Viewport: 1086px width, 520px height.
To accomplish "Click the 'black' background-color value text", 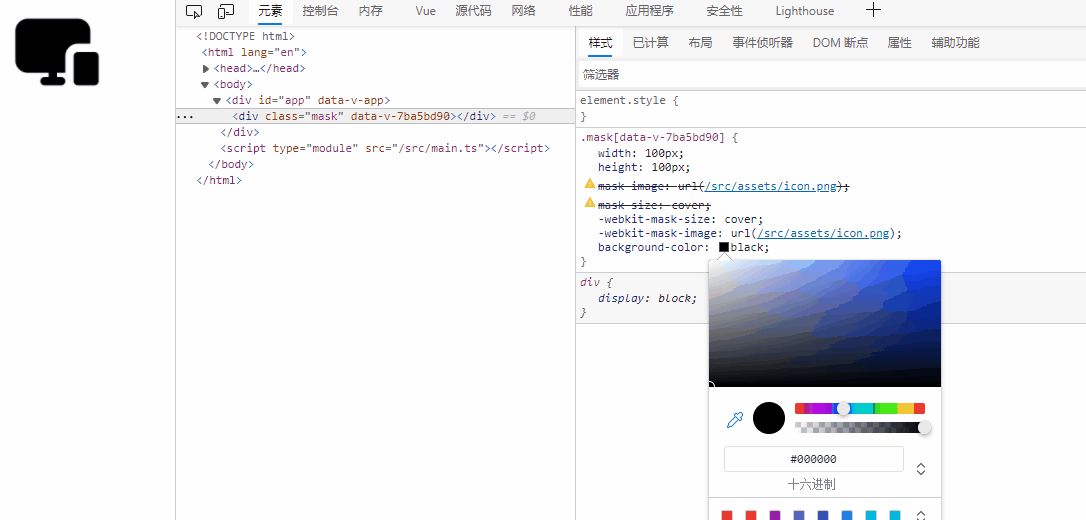I will click(747, 247).
